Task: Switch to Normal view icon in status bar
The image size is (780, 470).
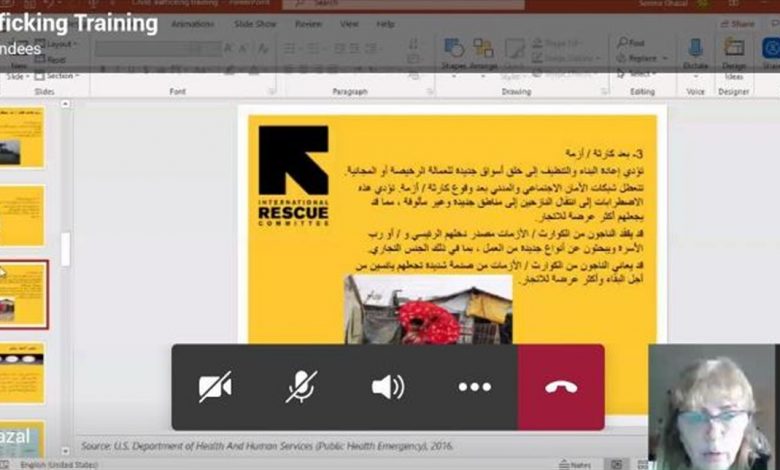Action: [x=616, y=465]
